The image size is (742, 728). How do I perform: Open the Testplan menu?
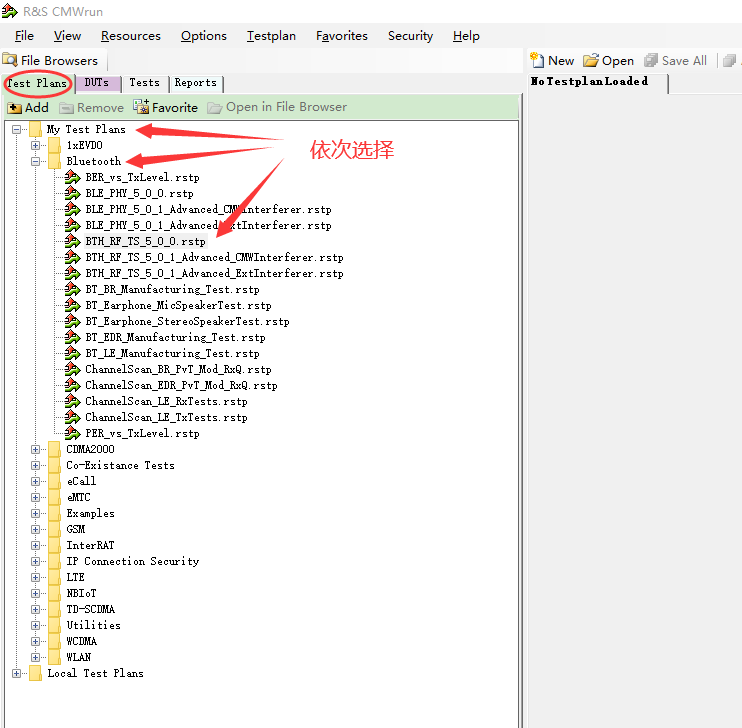(271, 36)
